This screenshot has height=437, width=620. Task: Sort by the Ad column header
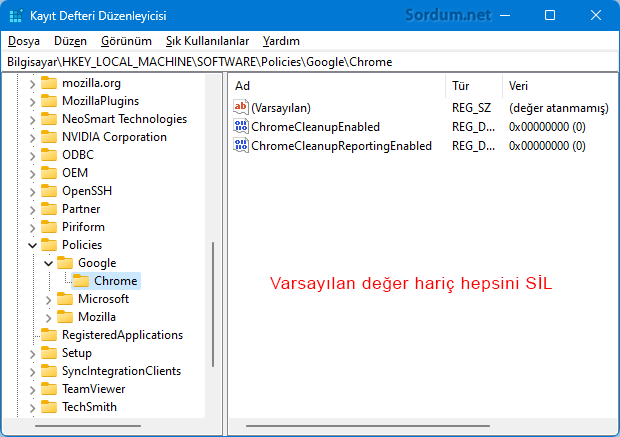coord(338,86)
